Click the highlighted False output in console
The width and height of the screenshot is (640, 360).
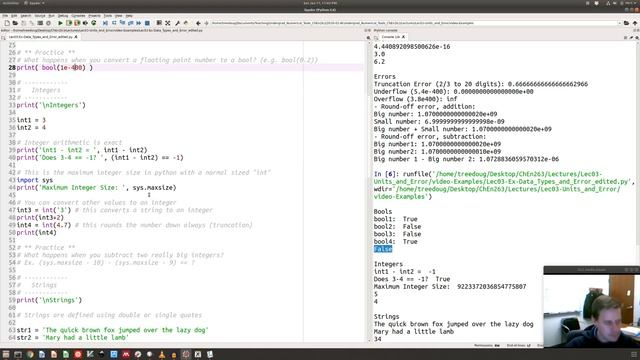point(383,249)
